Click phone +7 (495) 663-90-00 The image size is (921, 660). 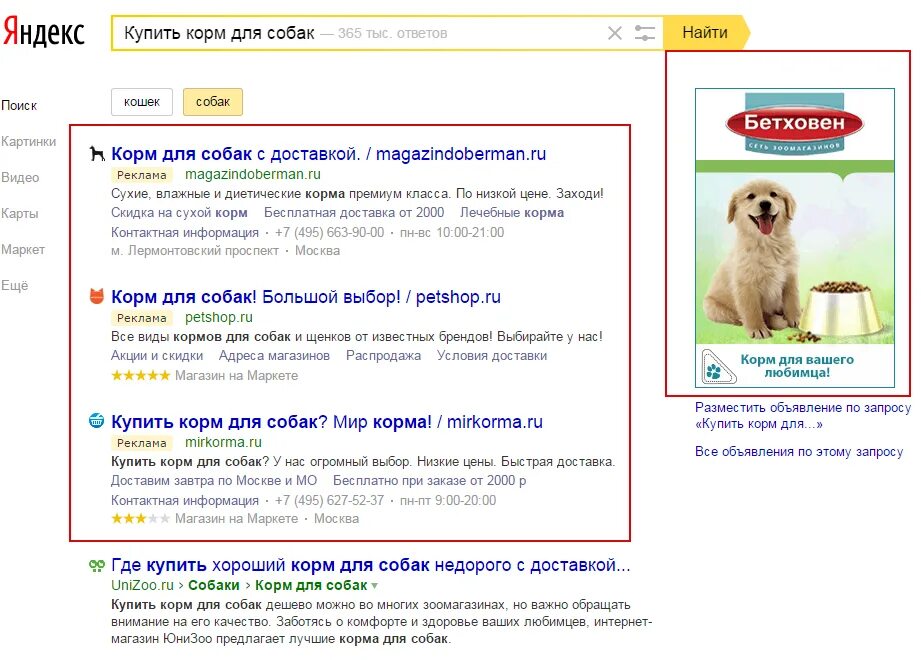pos(330,233)
